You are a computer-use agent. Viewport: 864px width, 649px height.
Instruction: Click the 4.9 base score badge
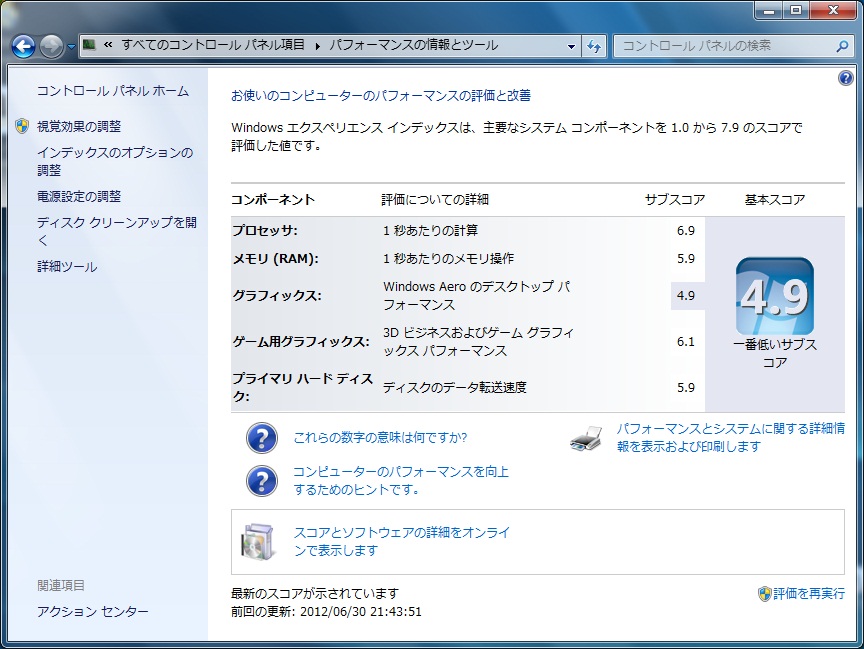coord(775,296)
